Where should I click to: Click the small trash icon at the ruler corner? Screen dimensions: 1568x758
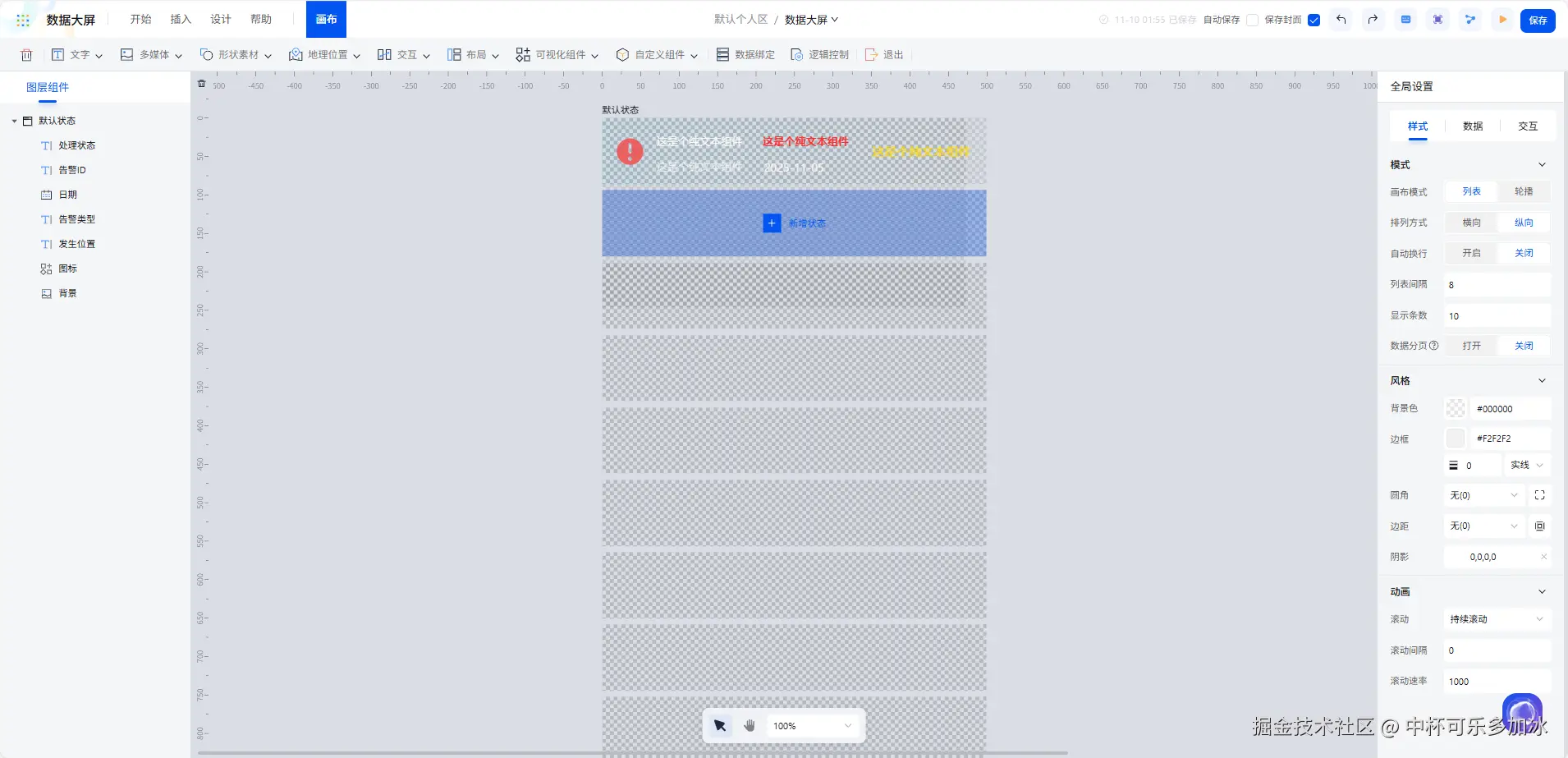click(x=202, y=84)
